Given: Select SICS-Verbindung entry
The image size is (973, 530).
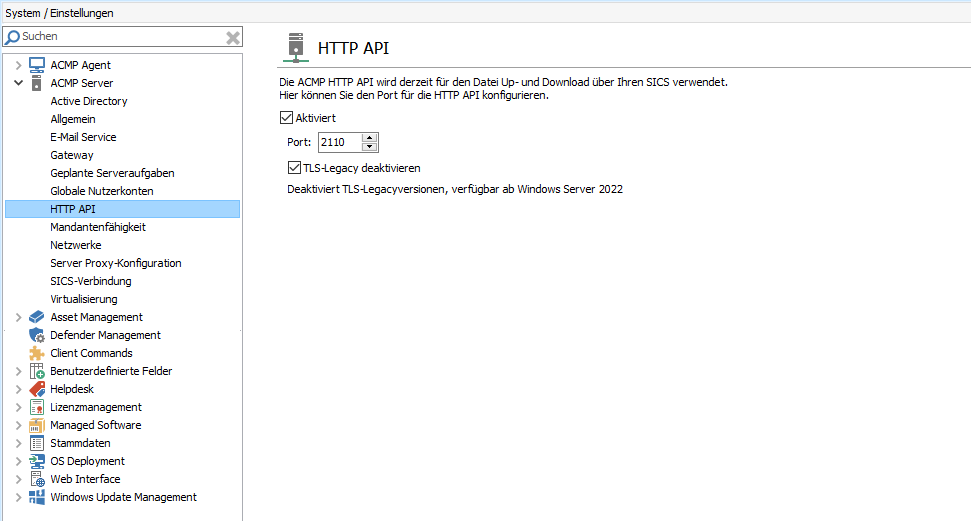Looking at the screenshot, I should tap(91, 281).
